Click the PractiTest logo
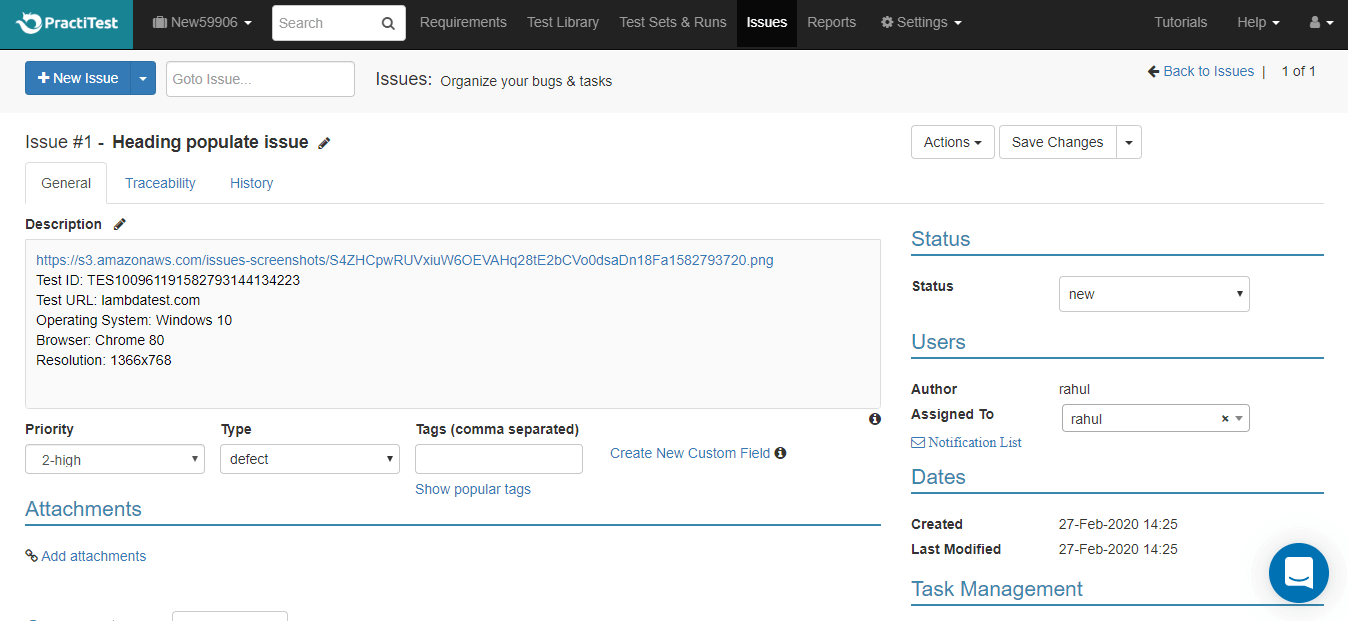1348x621 pixels. [66, 23]
